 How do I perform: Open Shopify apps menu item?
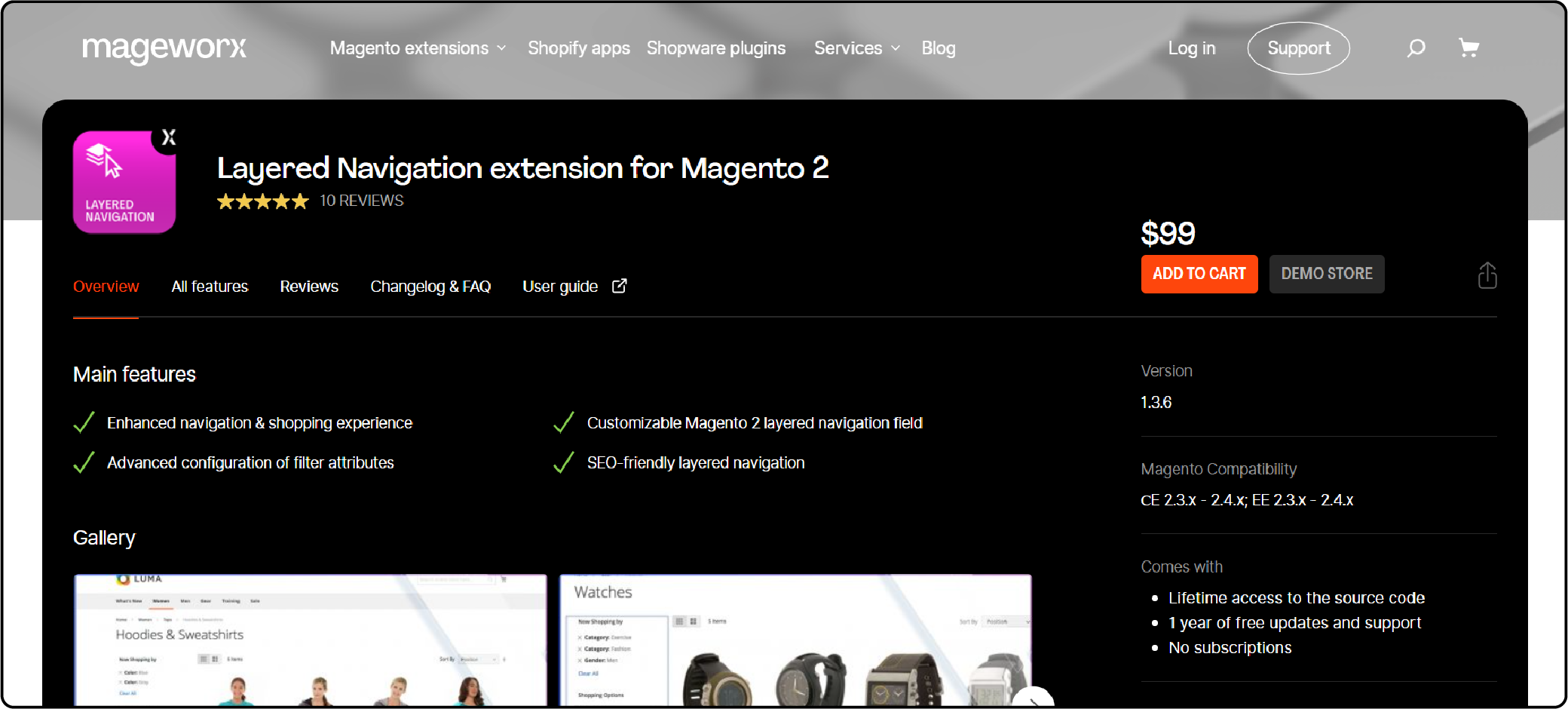coord(579,48)
